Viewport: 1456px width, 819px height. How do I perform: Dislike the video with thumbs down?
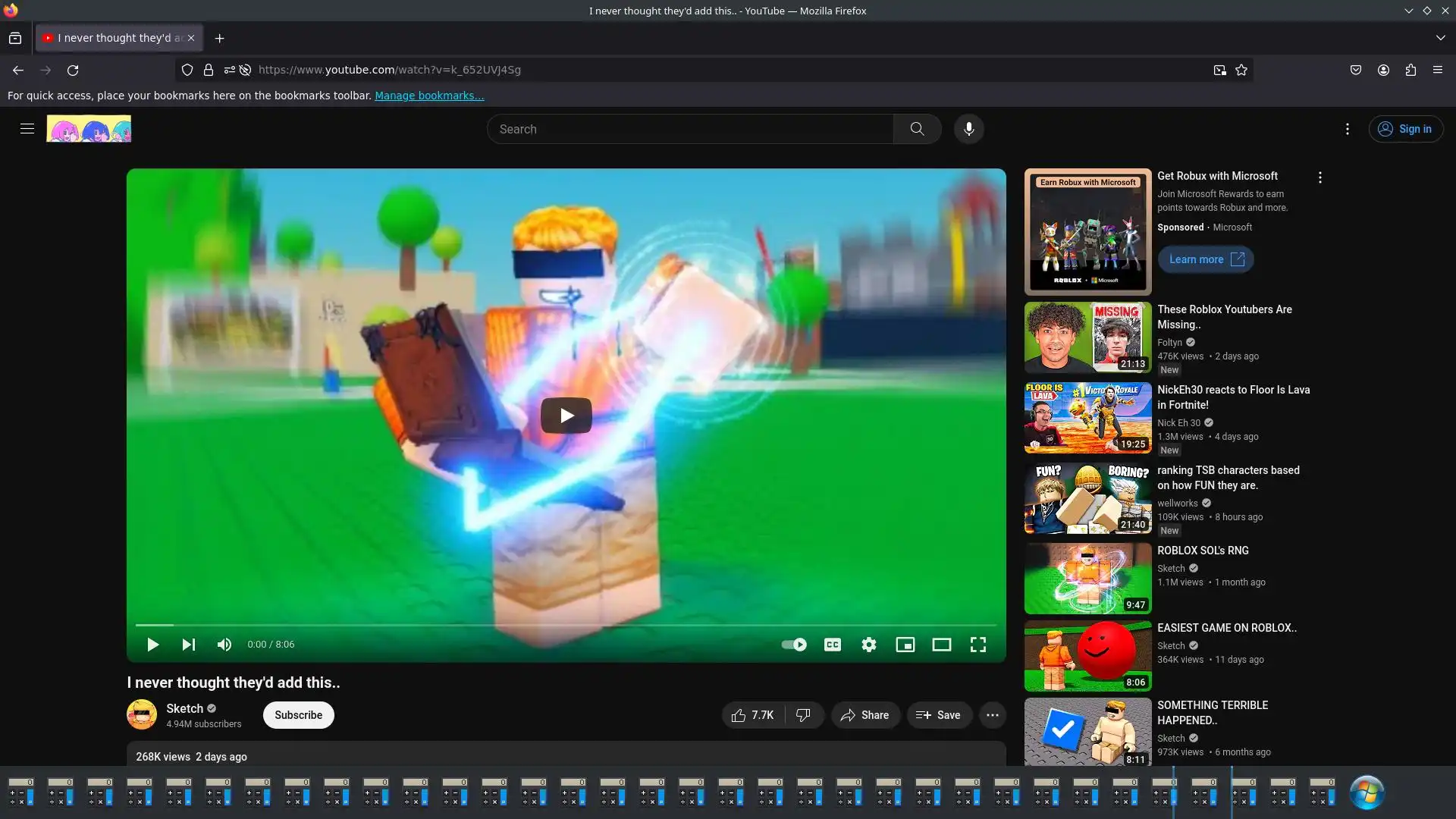click(803, 715)
